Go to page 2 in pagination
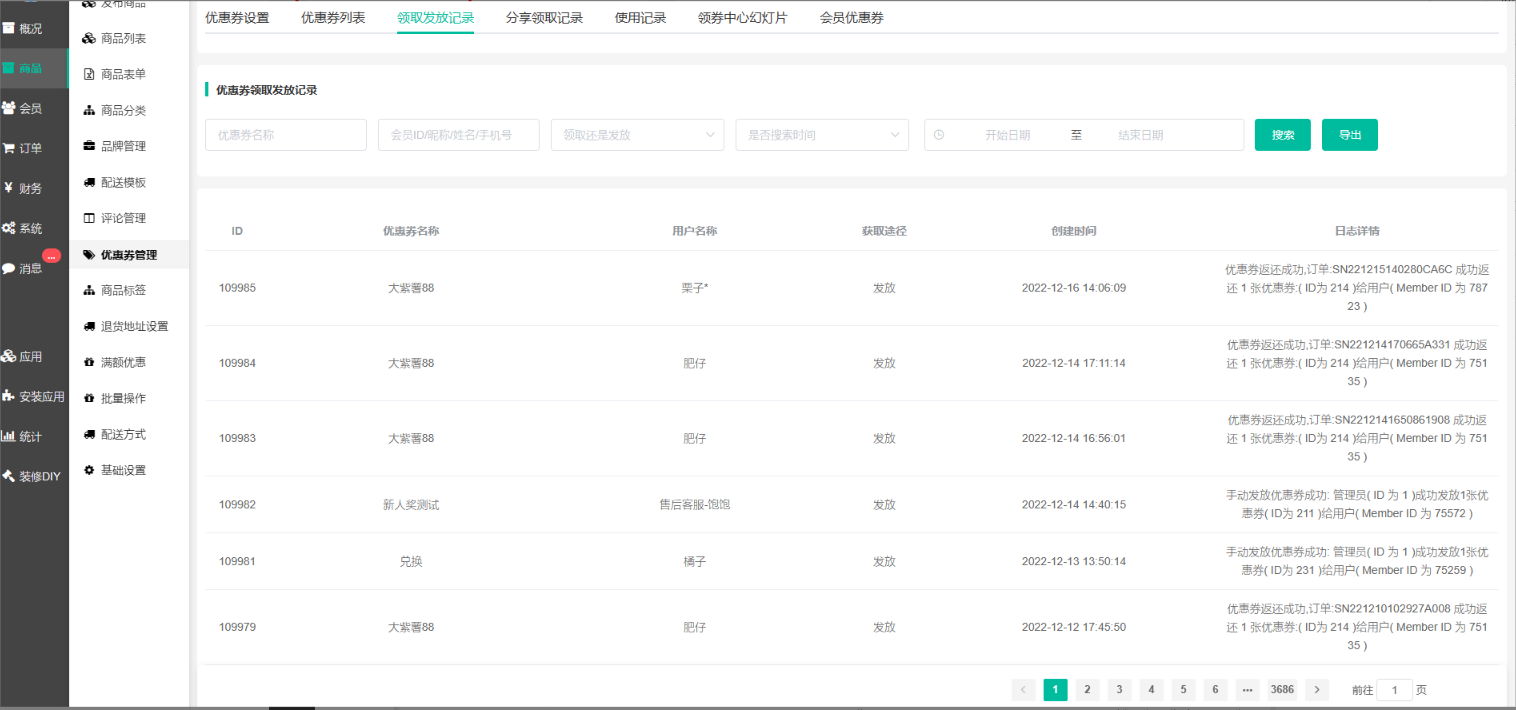This screenshot has height=710, width=1516. (x=1087, y=689)
